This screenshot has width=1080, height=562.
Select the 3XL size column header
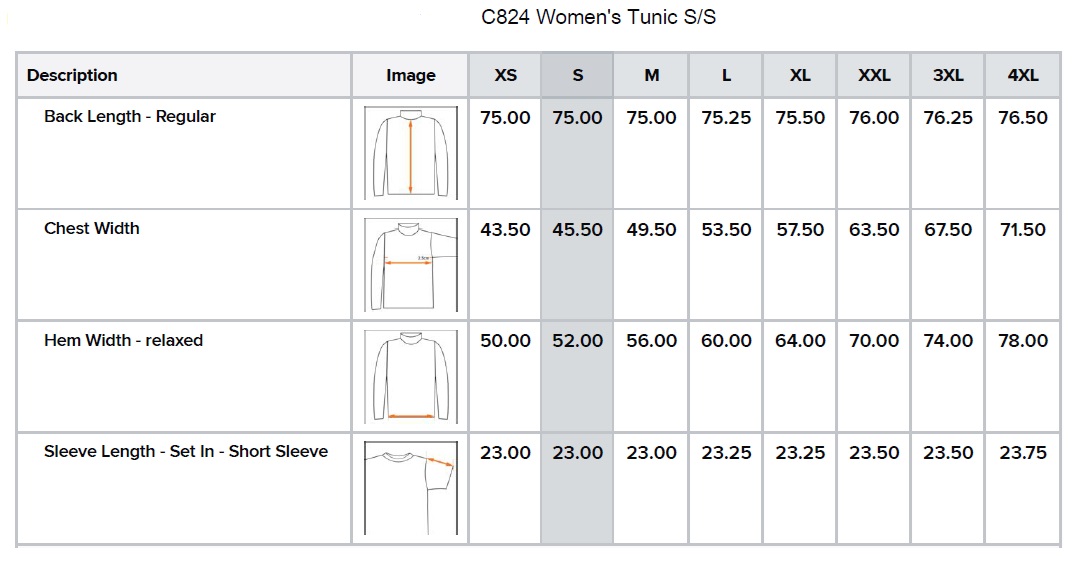point(948,75)
